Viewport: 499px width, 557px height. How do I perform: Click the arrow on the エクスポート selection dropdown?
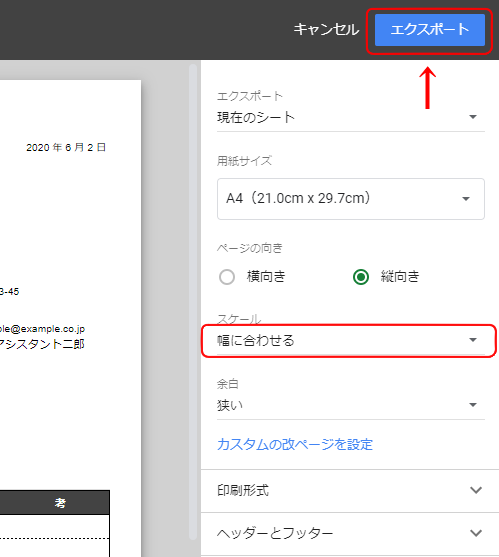(473, 117)
